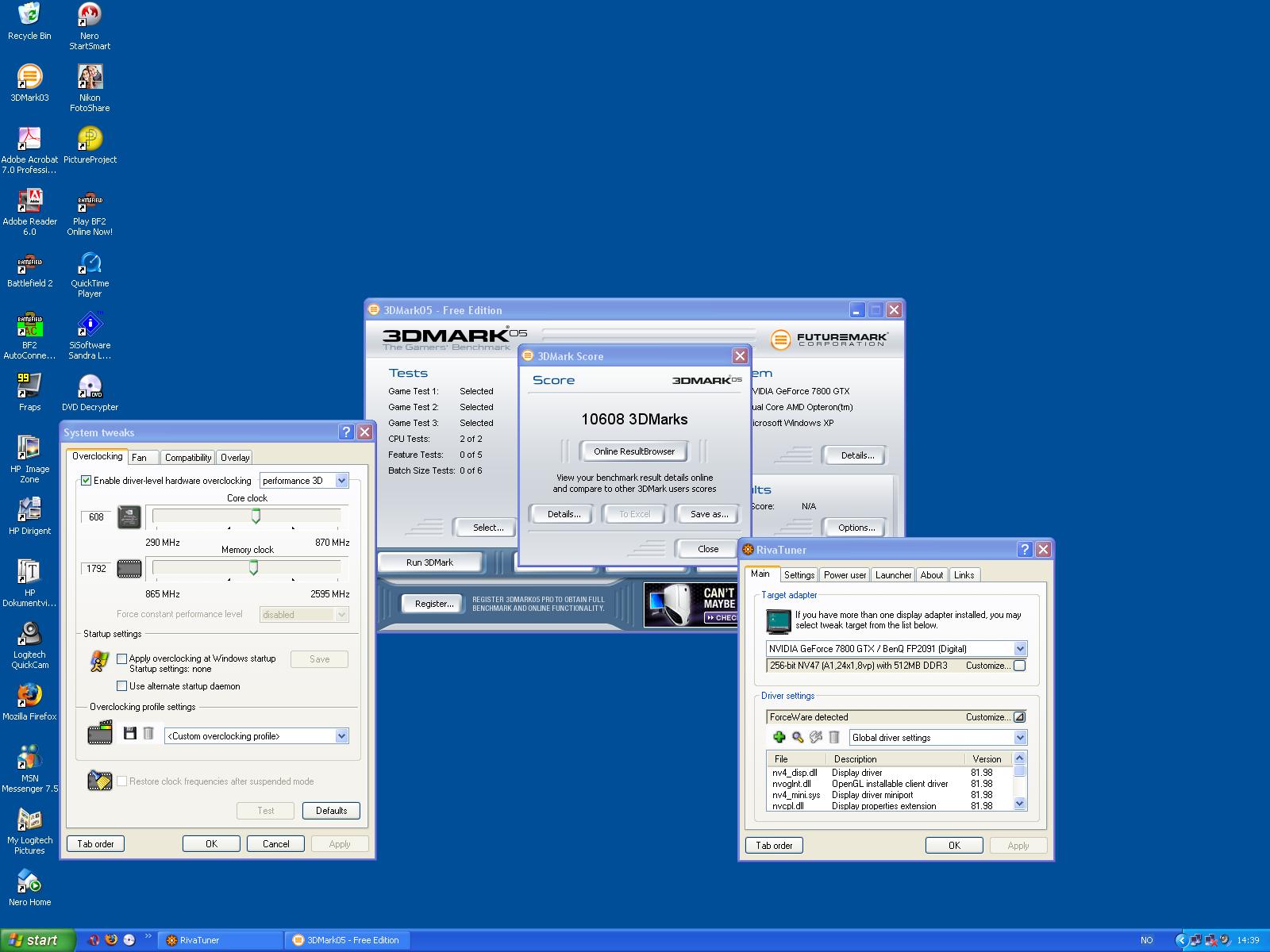Viewport: 1270px width, 952px height.
Task: Open QuickTime Player desktop icon
Action: [90, 273]
